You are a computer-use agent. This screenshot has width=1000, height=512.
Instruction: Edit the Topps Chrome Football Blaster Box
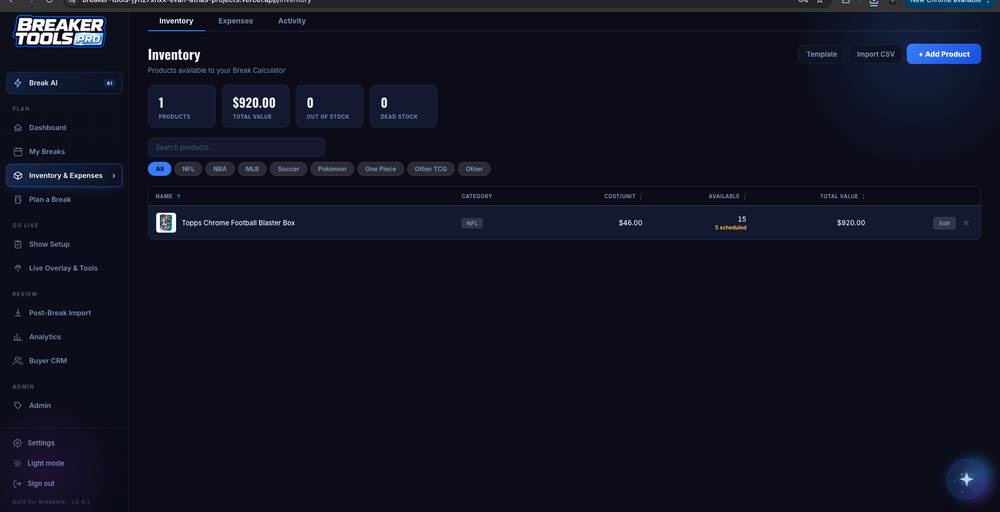coord(945,223)
